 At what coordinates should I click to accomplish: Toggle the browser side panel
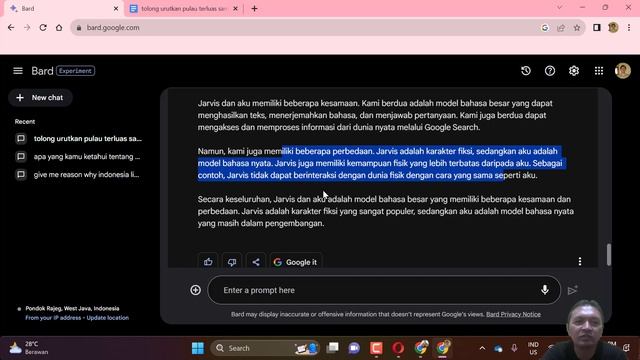coord(597,27)
